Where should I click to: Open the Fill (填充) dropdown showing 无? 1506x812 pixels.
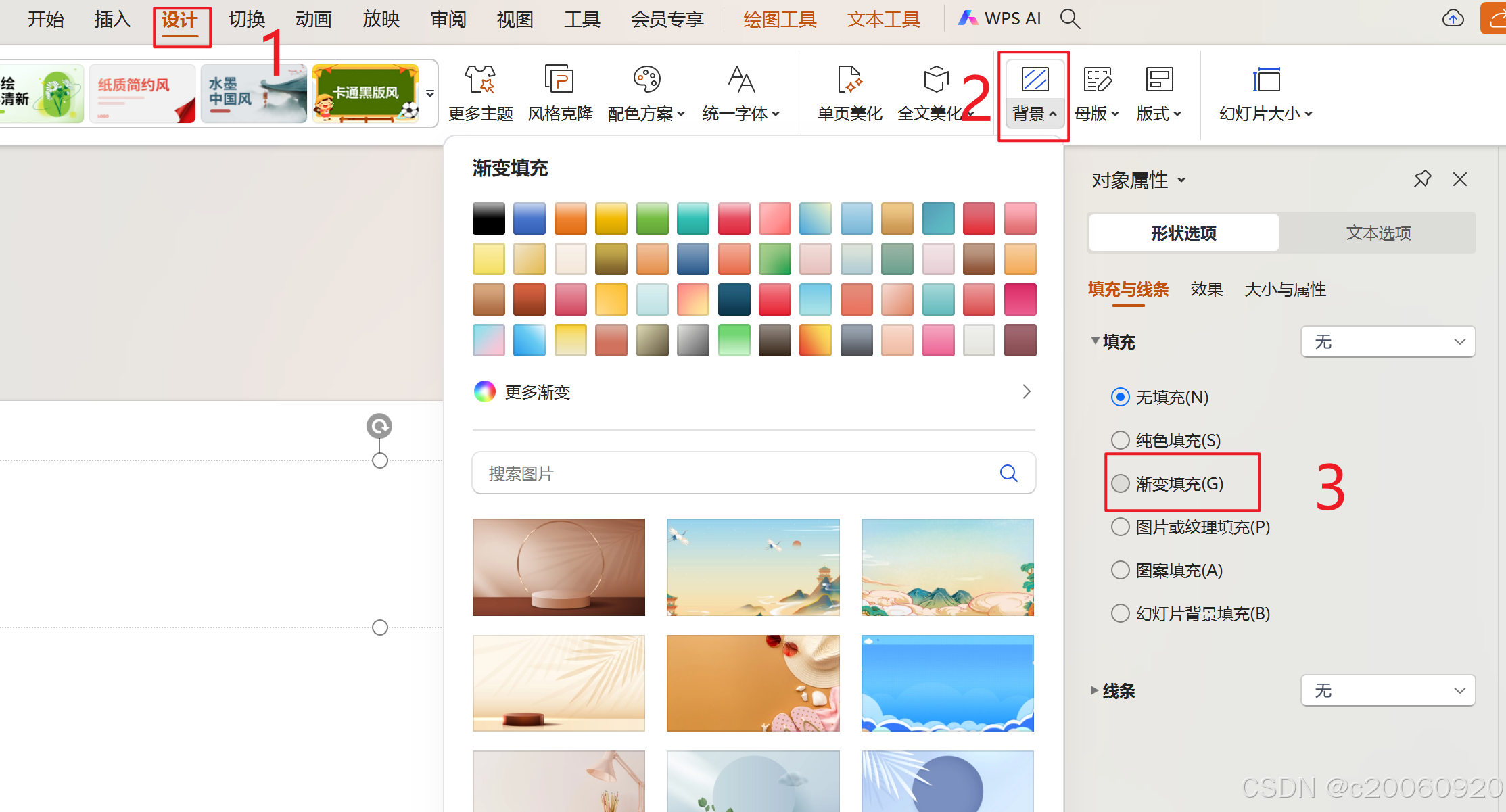[1388, 341]
